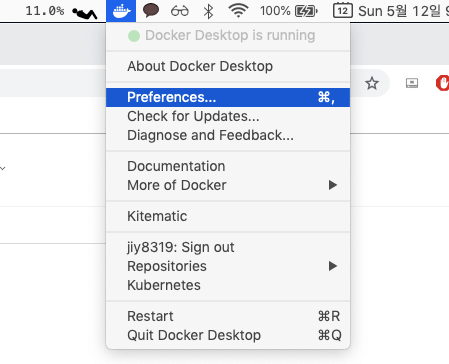This screenshot has width=449, height=364.
Task: Select About Docker Desktop menu item
Action: pyautogui.click(x=228, y=66)
